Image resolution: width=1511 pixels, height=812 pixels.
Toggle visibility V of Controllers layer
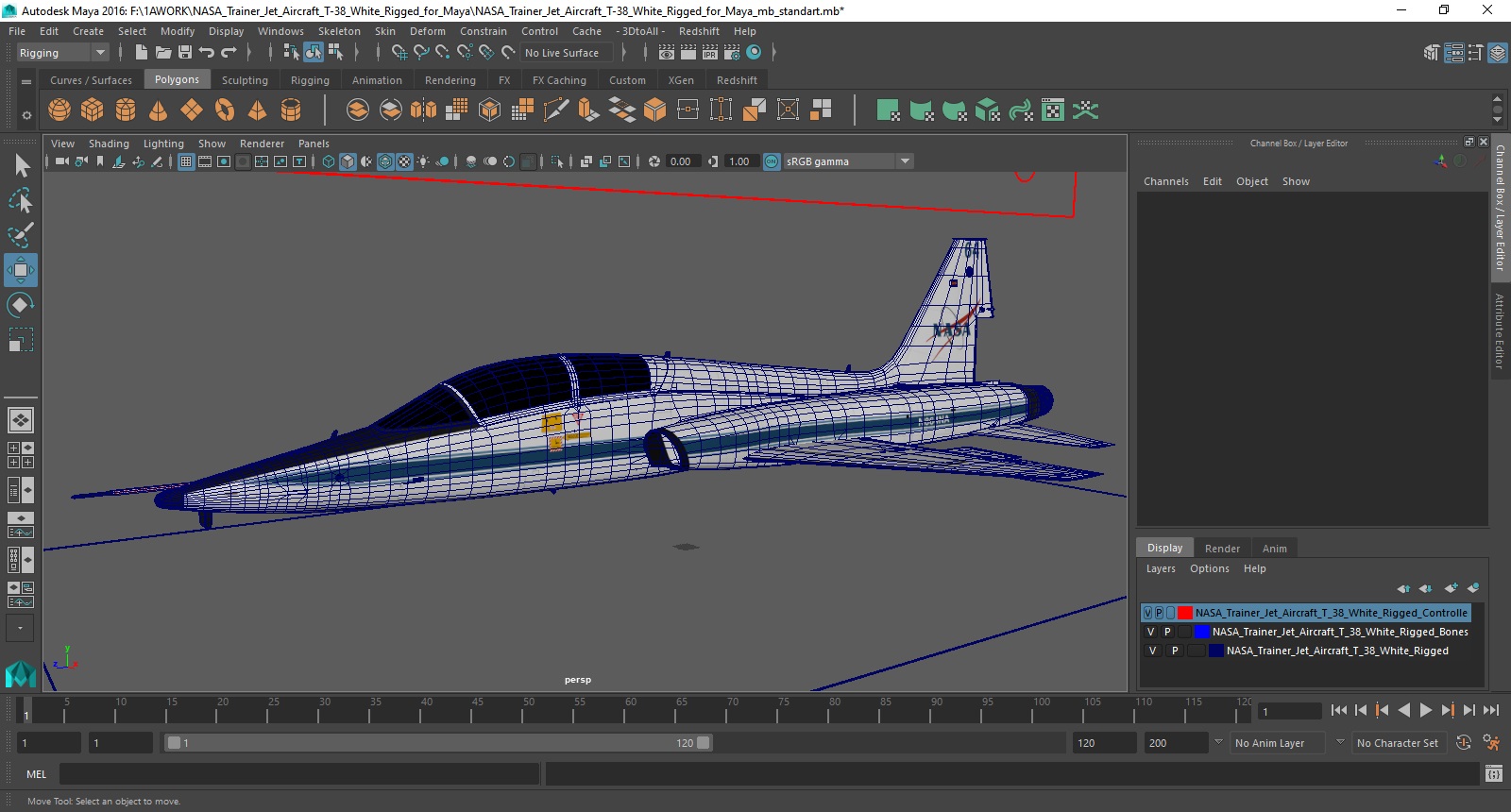point(1147,613)
